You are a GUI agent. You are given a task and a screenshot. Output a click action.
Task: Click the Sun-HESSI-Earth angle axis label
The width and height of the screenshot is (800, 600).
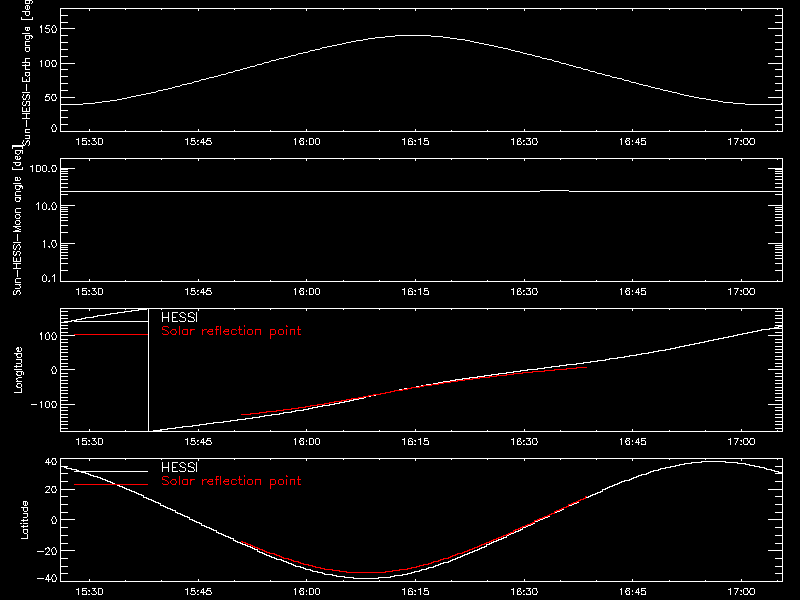(27, 73)
